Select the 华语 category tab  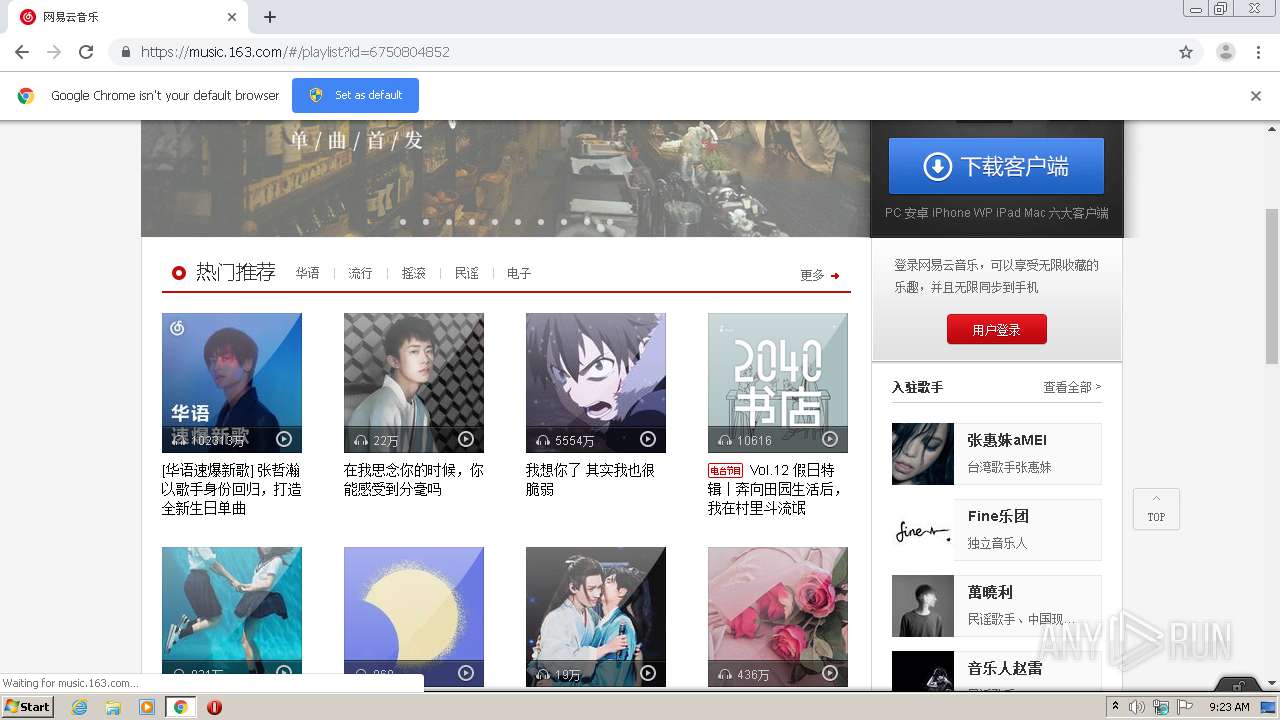pyautogui.click(x=307, y=273)
